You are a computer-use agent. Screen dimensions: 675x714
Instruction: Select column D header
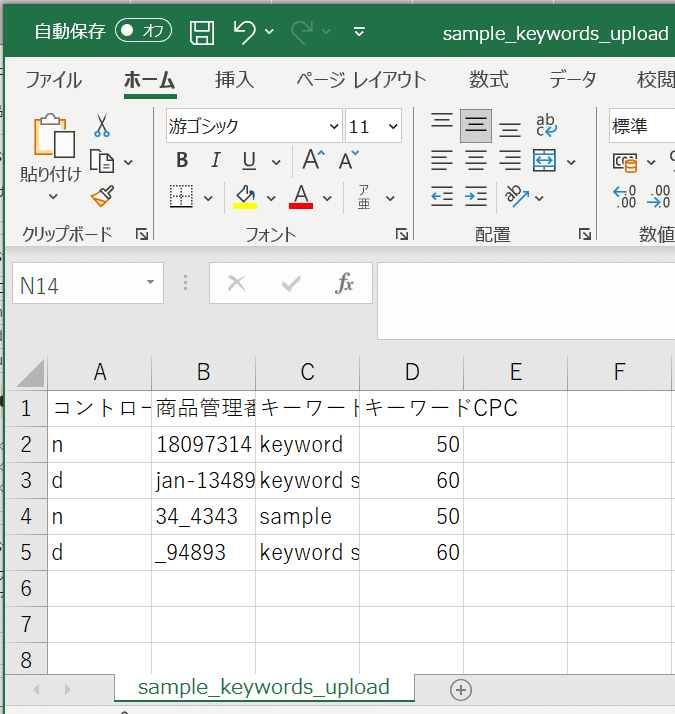[x=412, y=372]
